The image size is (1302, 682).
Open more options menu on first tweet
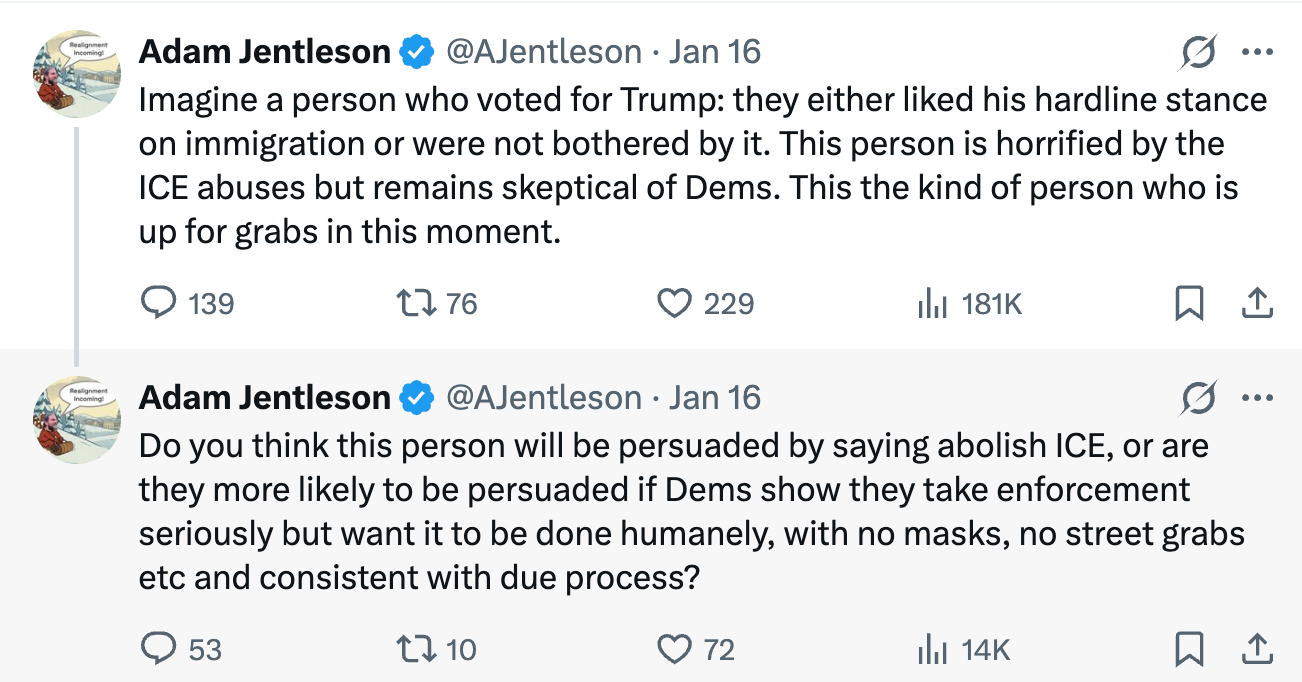pyautogui.click(x=1256, y=51)
